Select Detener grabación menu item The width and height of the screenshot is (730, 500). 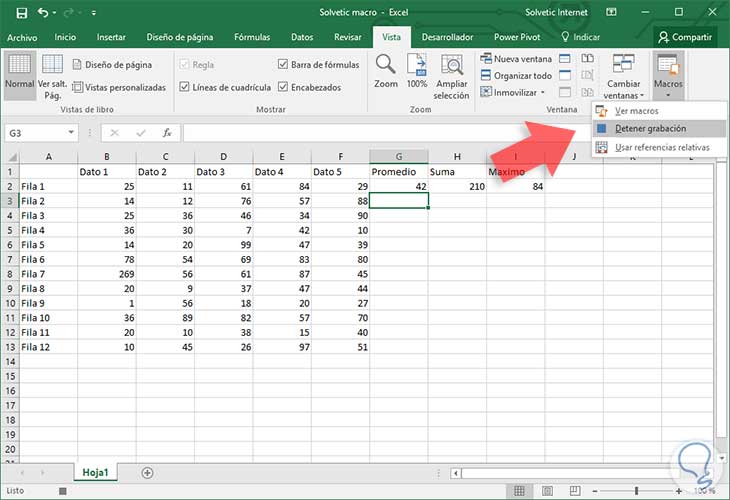click(659, 128)
